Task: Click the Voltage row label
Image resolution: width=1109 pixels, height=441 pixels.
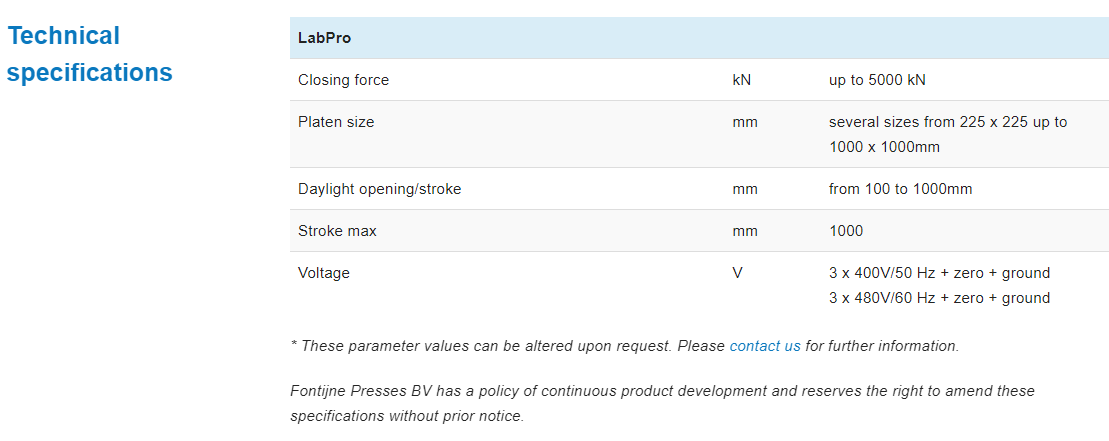Action: click(x=324, y=273)
